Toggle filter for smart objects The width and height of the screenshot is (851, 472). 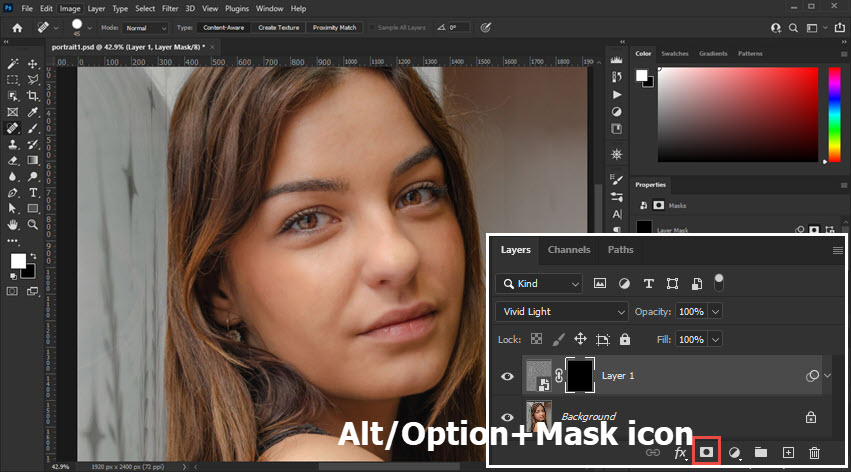tap(697, 283)
